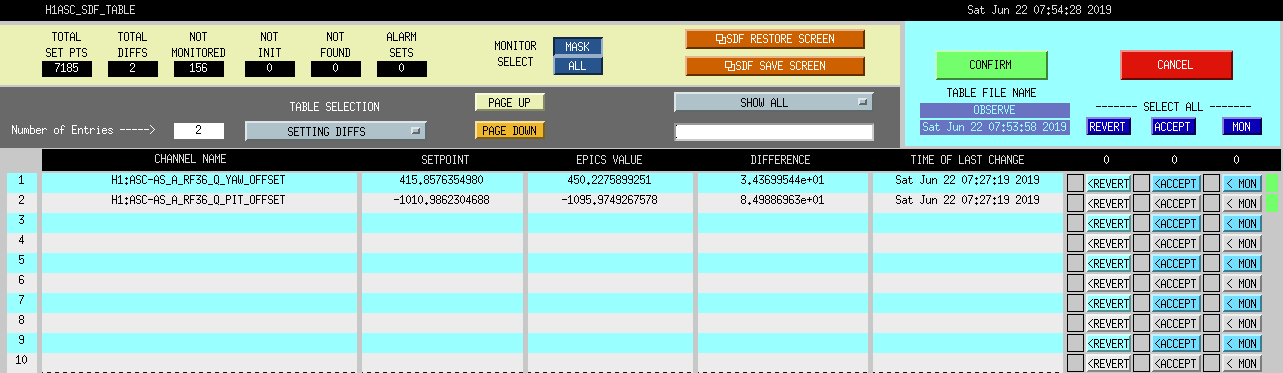Click the Number of Entries value field
The image size is (1283, 373).
pos(198,130)
